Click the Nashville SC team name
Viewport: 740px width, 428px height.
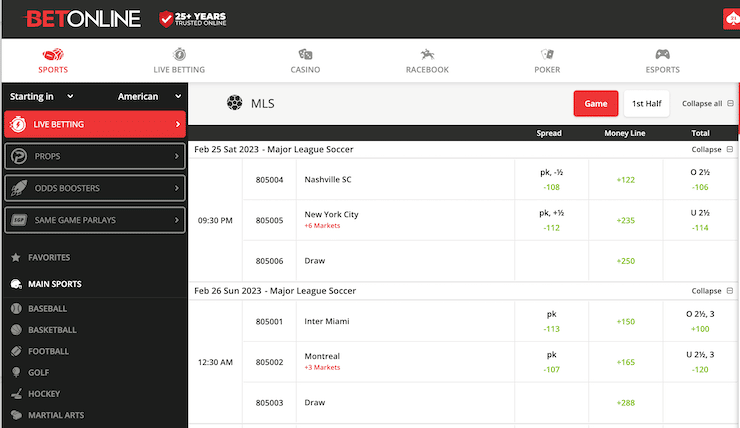pyautogui.click(x=328, y=179)
